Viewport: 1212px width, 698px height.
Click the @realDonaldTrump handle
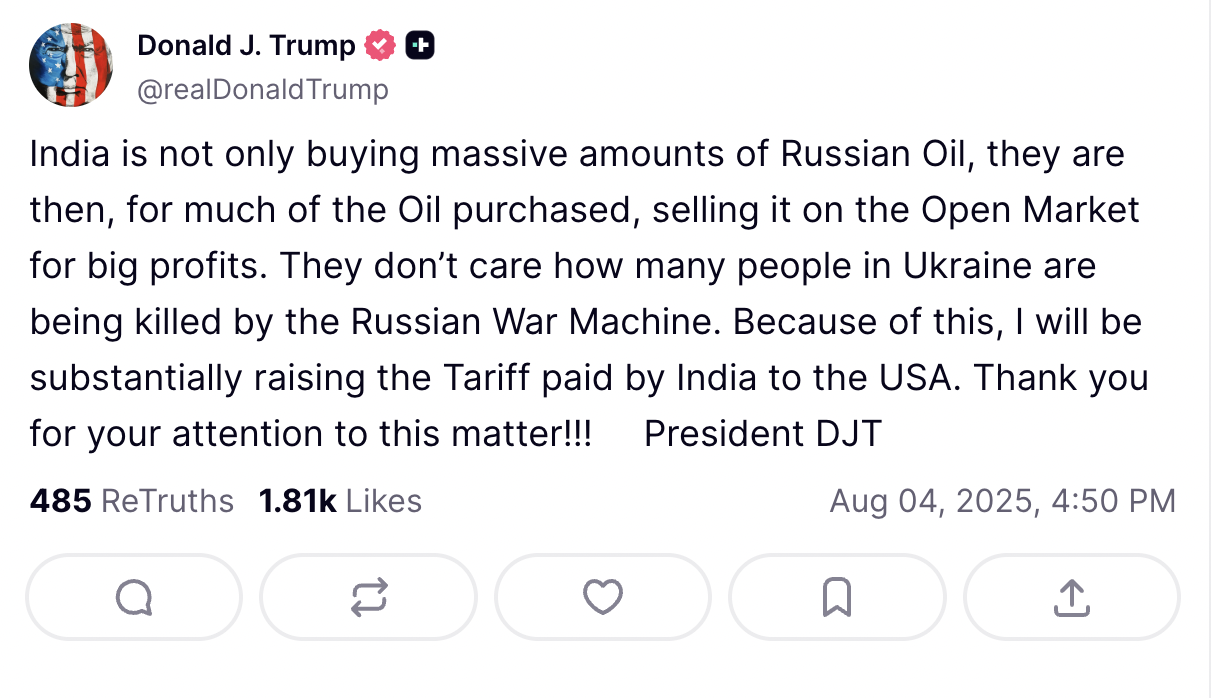(262, 90)
